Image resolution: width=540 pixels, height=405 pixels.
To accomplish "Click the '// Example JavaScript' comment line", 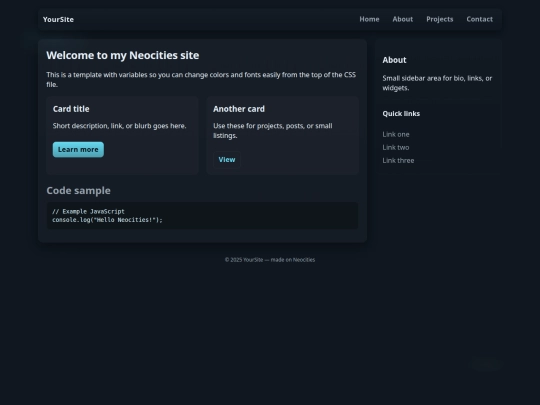I will point(89,211).
